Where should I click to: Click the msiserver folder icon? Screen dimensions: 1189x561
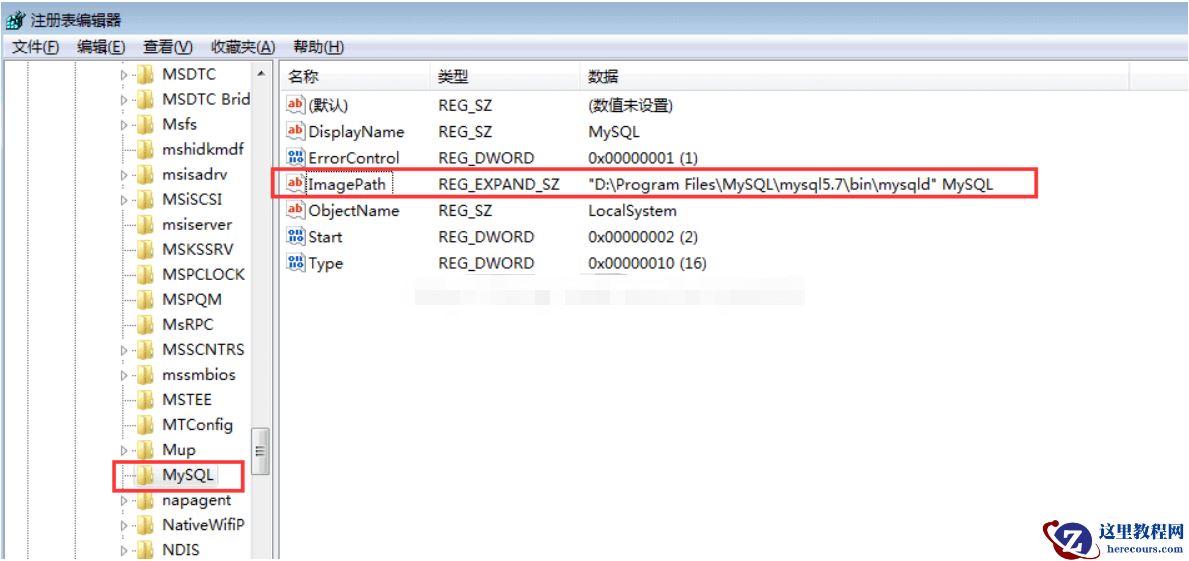click(144, 225)
